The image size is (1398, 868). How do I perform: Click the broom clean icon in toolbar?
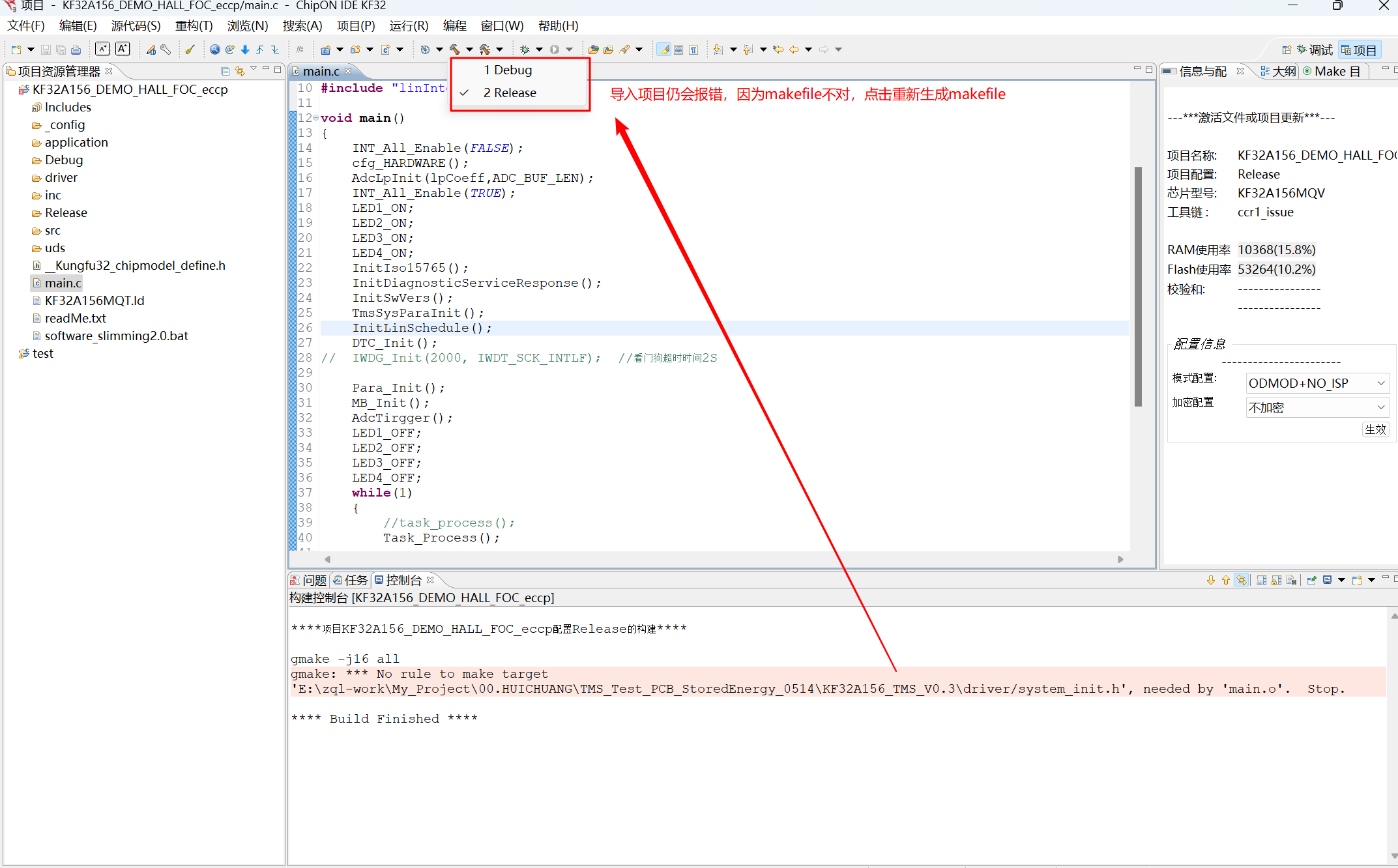(x=190, y=50)
